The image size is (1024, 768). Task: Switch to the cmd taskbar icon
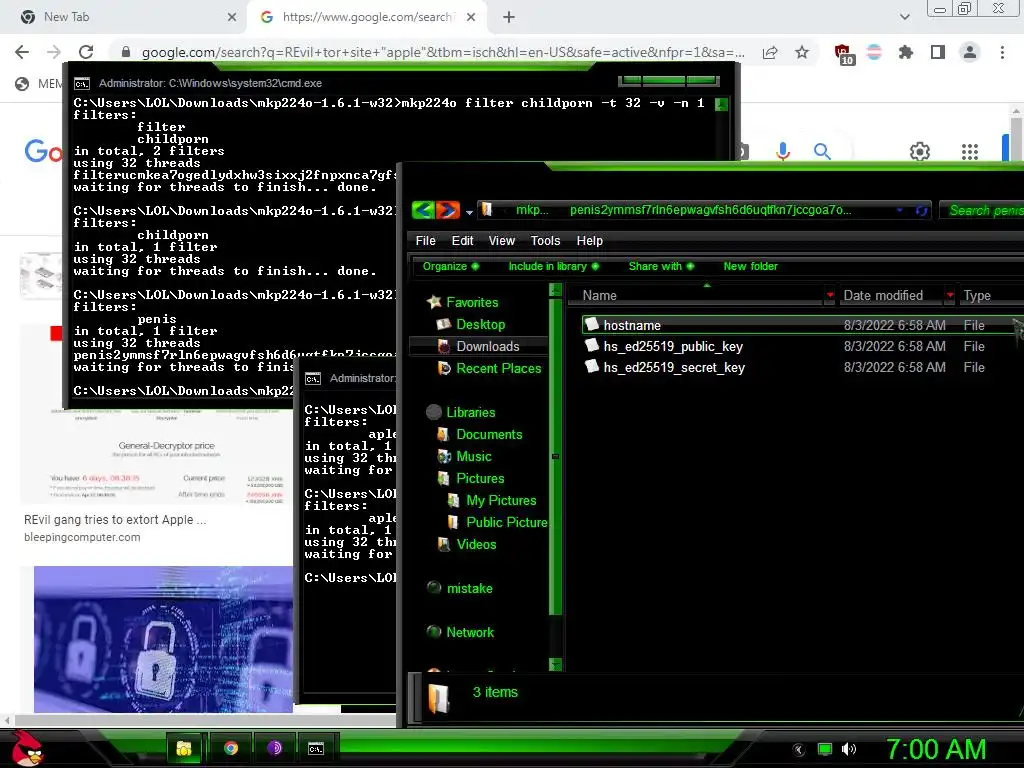(x=316, y=749)
